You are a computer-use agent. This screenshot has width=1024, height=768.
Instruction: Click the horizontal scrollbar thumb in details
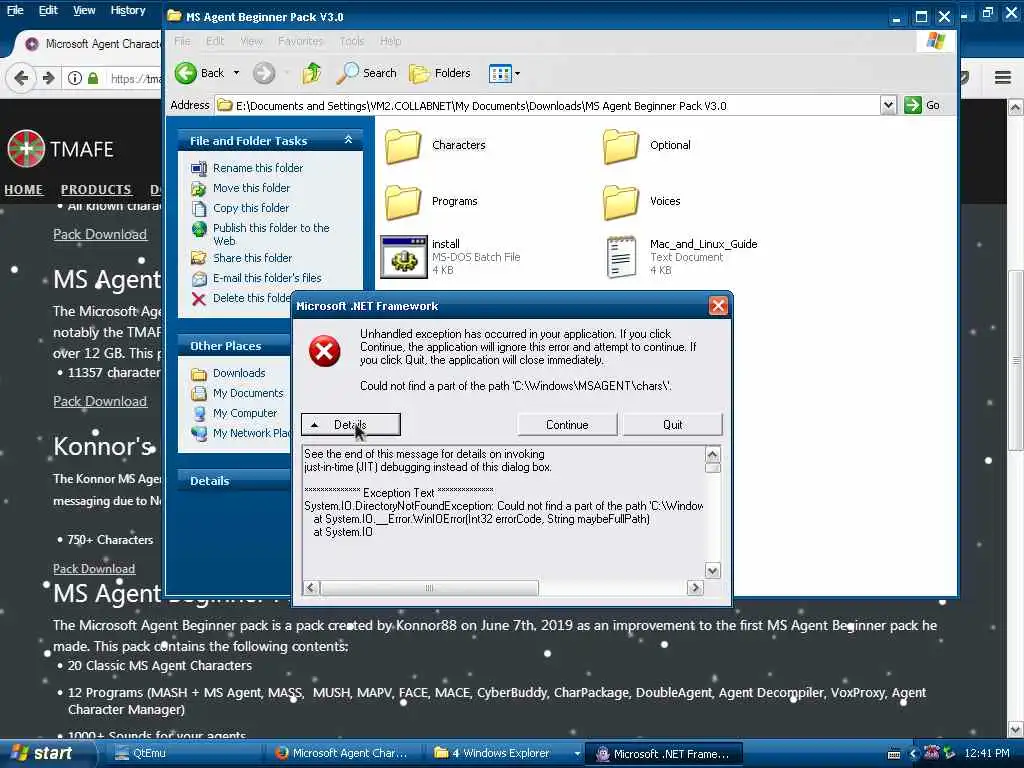pyautogui.click(x=429, y=588)
